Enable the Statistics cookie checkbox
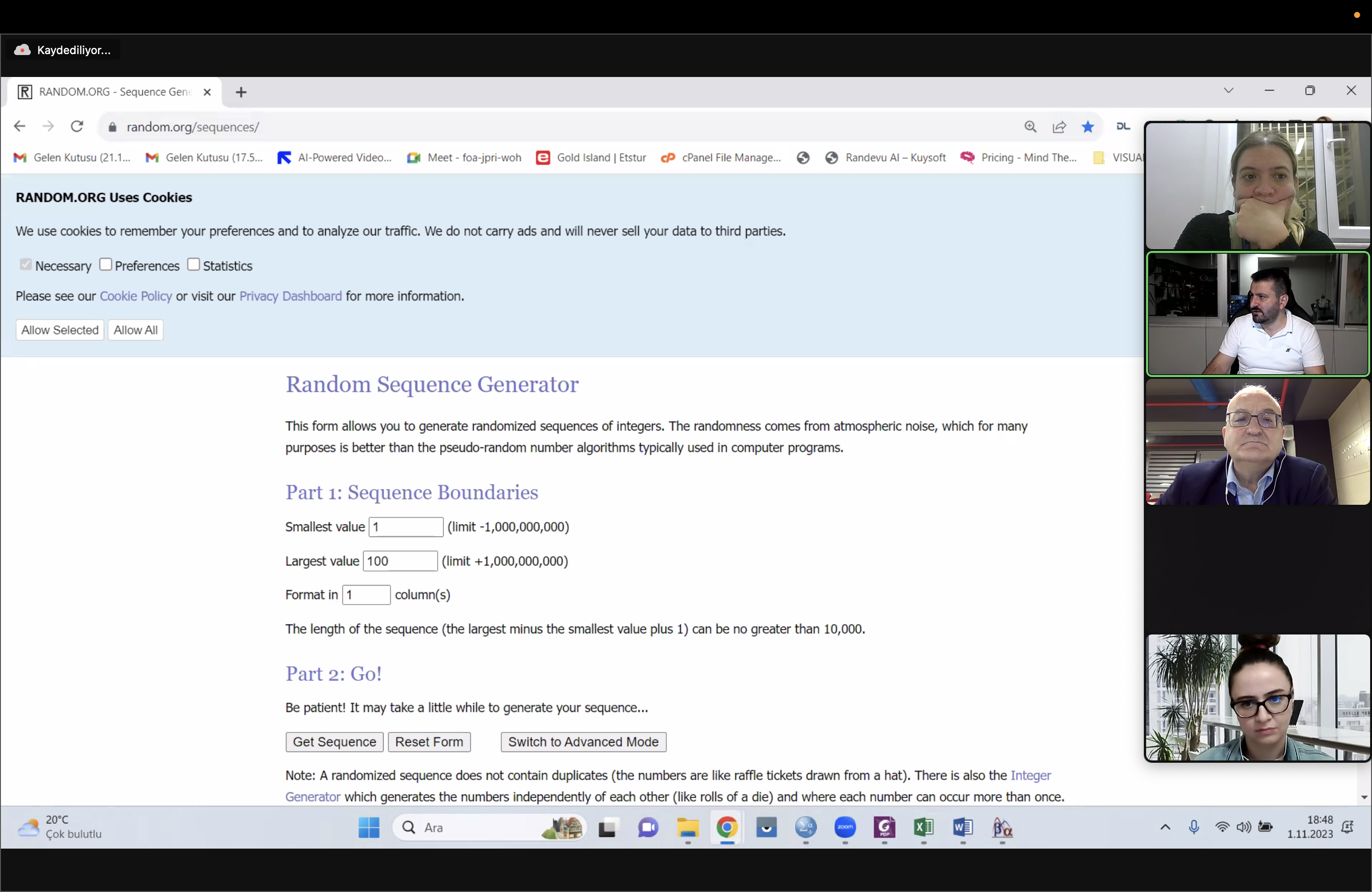 pos(193,264)
